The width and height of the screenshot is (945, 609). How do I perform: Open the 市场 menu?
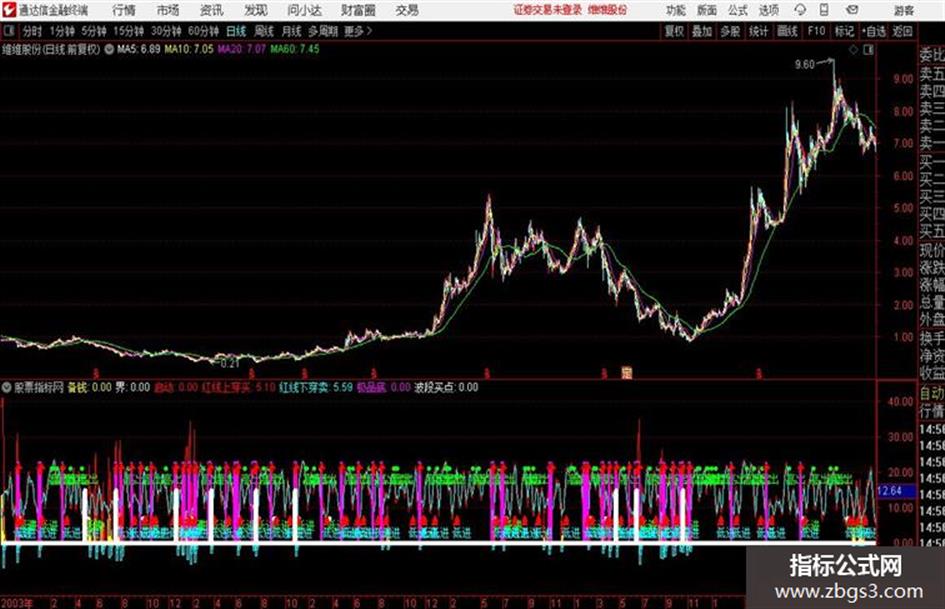(x=168, y=10)
